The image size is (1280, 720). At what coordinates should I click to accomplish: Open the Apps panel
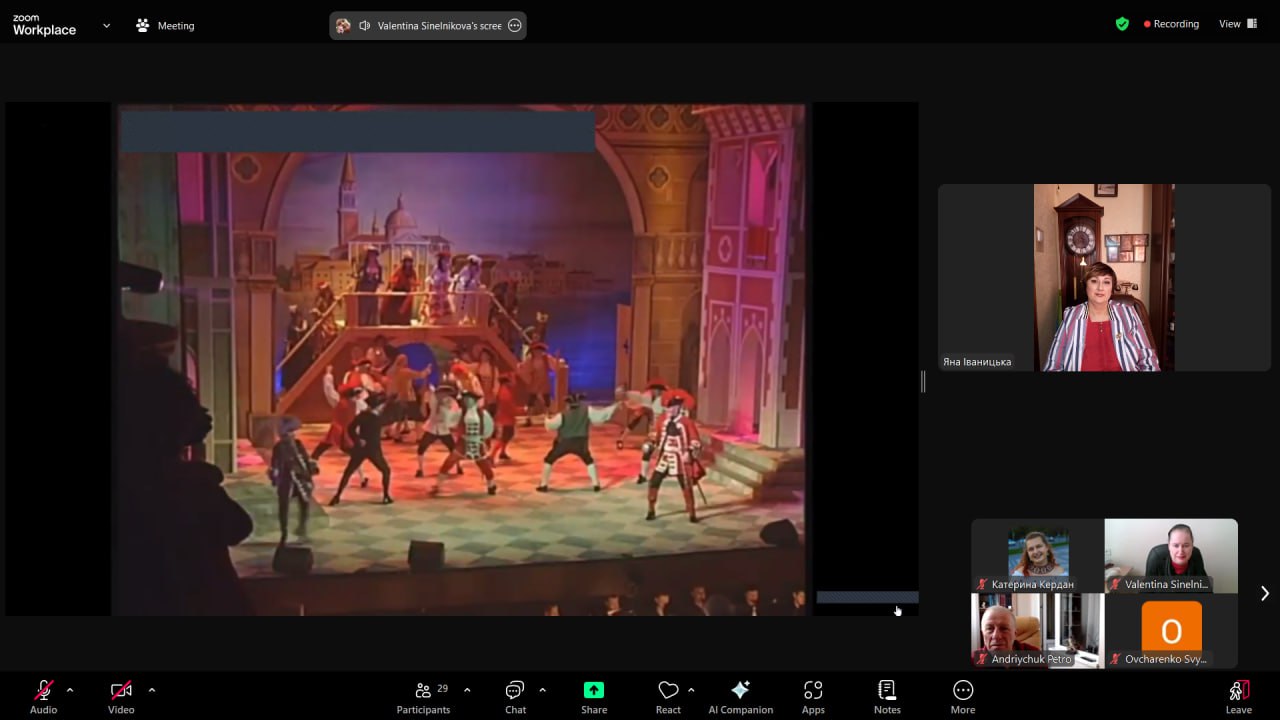coord(813,696)
